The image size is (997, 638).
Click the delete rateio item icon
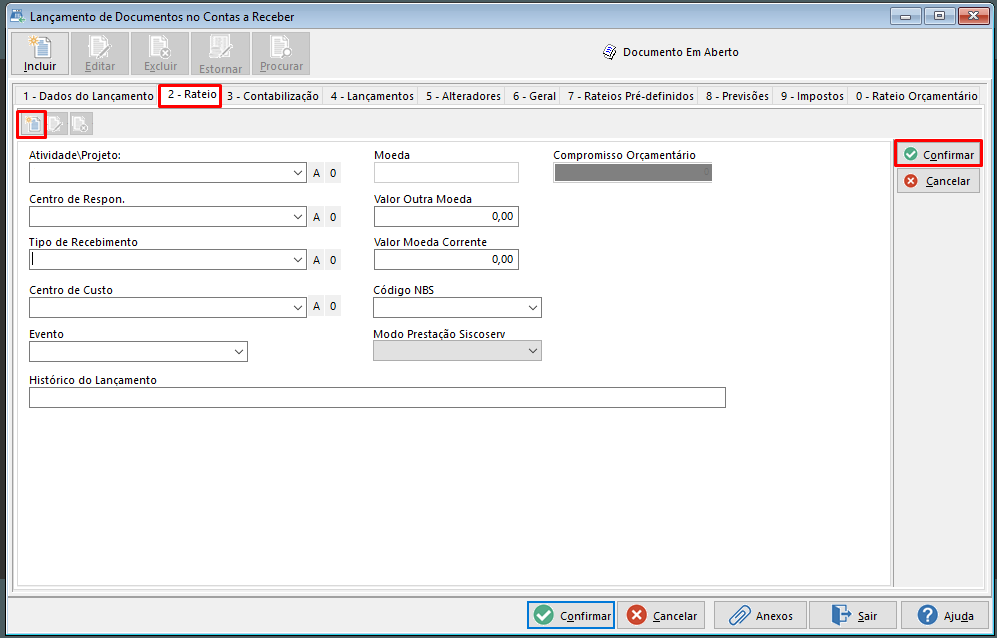coord(81,124)
